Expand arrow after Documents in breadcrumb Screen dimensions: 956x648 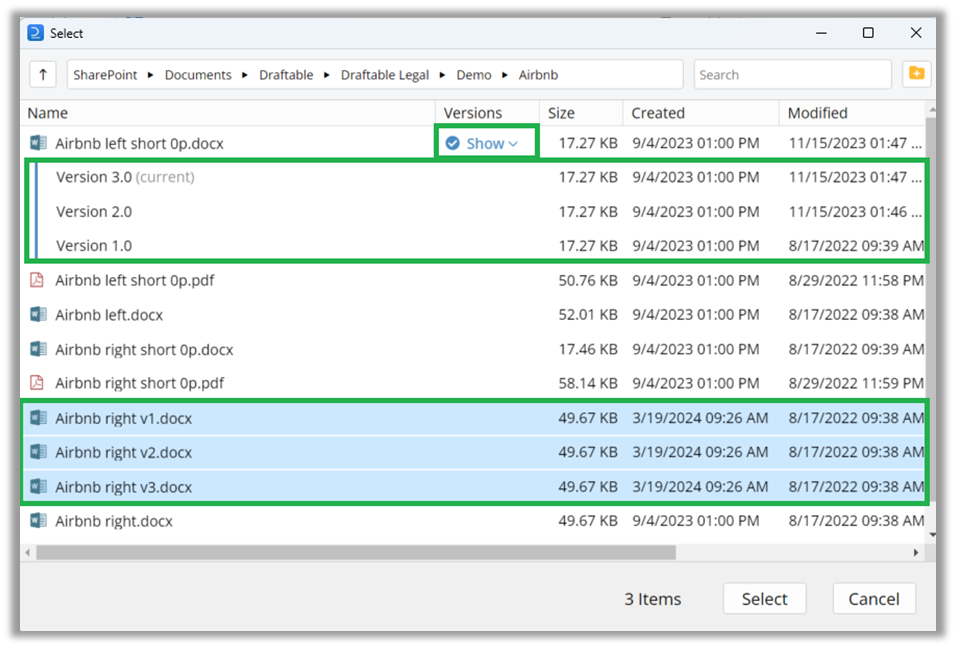[x=245, y=75]
